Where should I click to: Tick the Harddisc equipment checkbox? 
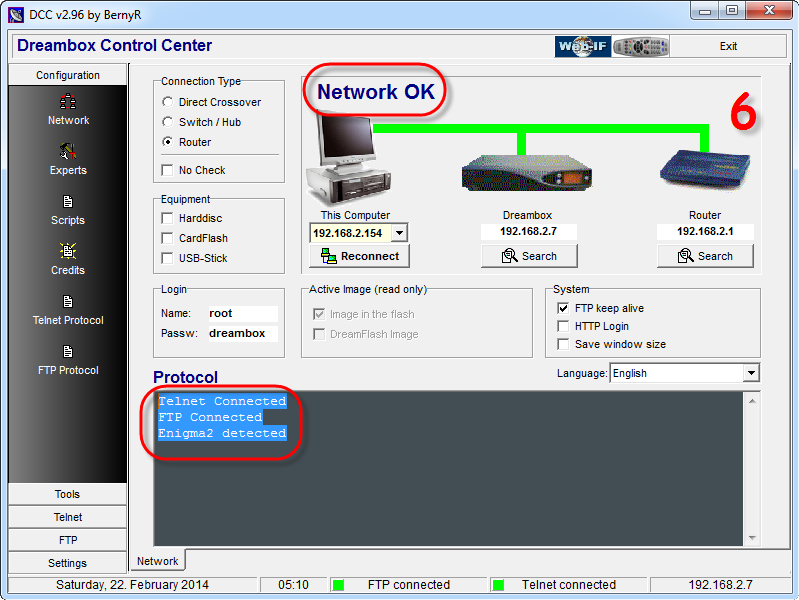point(167,218)
